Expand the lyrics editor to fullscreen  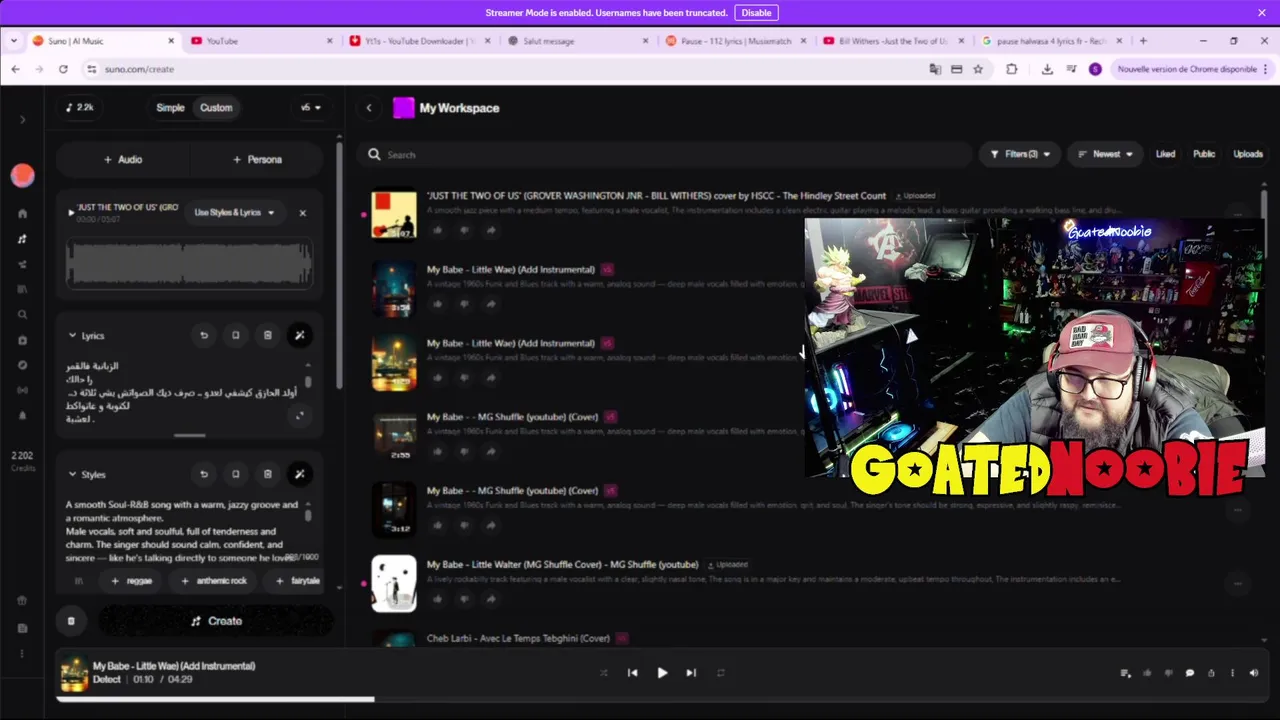[299, 416]
